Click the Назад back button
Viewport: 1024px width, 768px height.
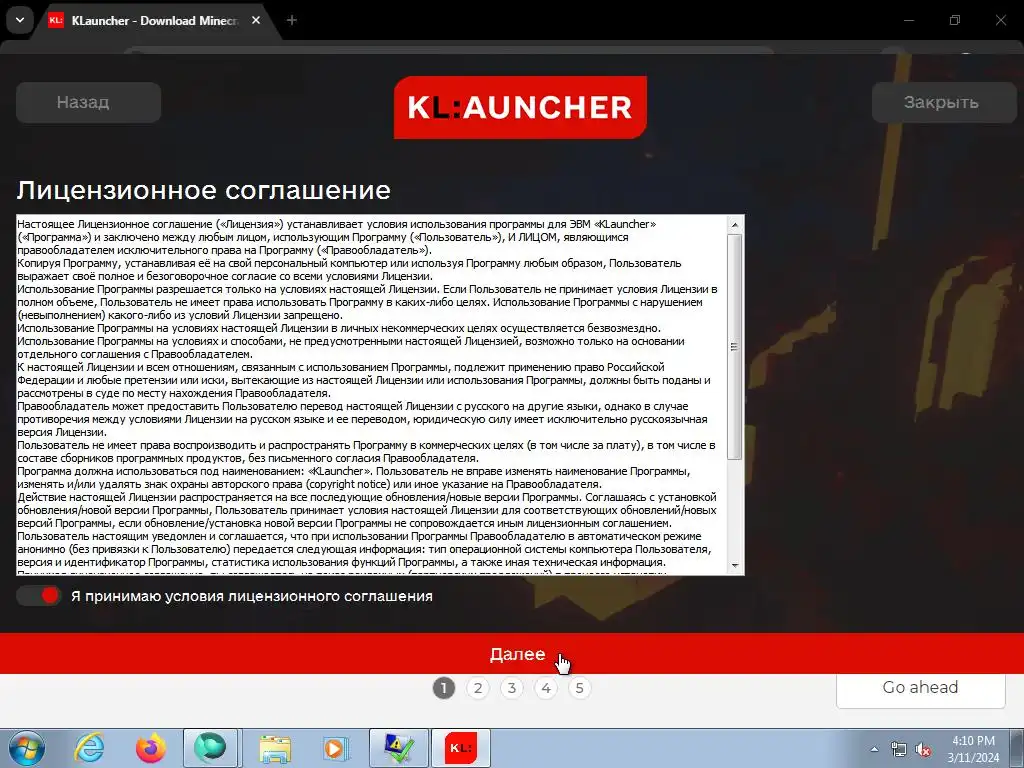(x=88, y=103)
